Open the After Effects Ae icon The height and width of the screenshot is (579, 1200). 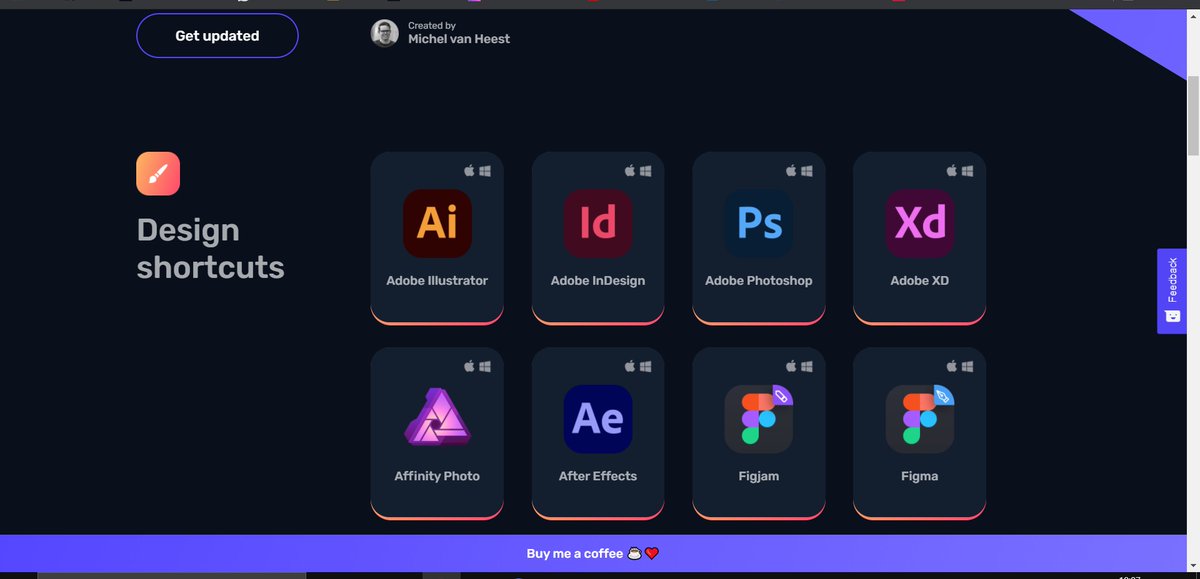pos(598,419)
